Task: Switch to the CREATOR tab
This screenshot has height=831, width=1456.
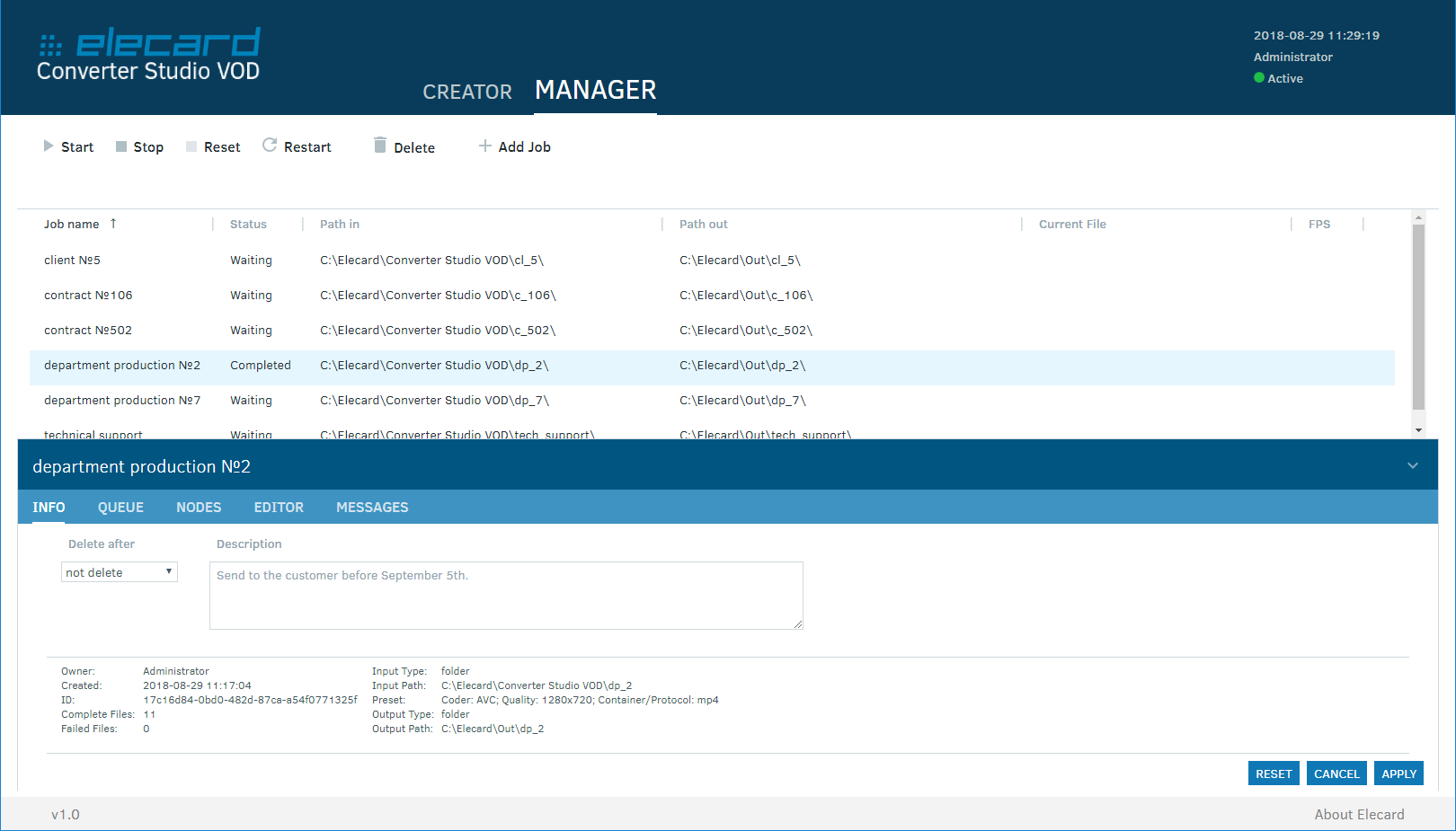Action: coord(467,92)
